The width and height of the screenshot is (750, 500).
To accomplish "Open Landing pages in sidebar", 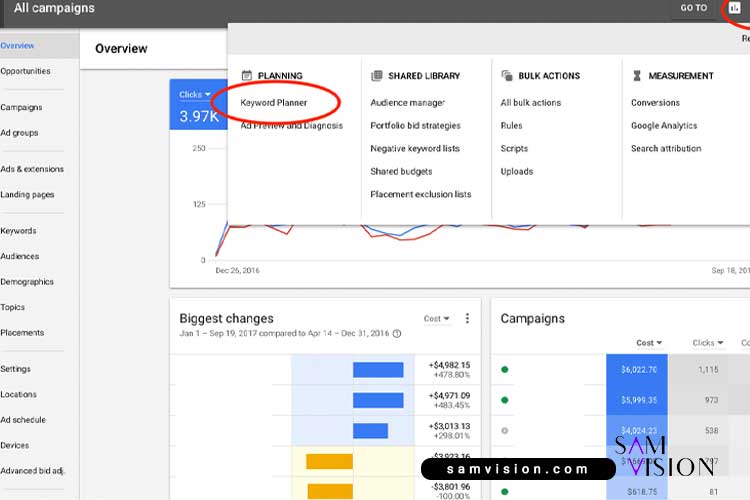I will 27,194.
